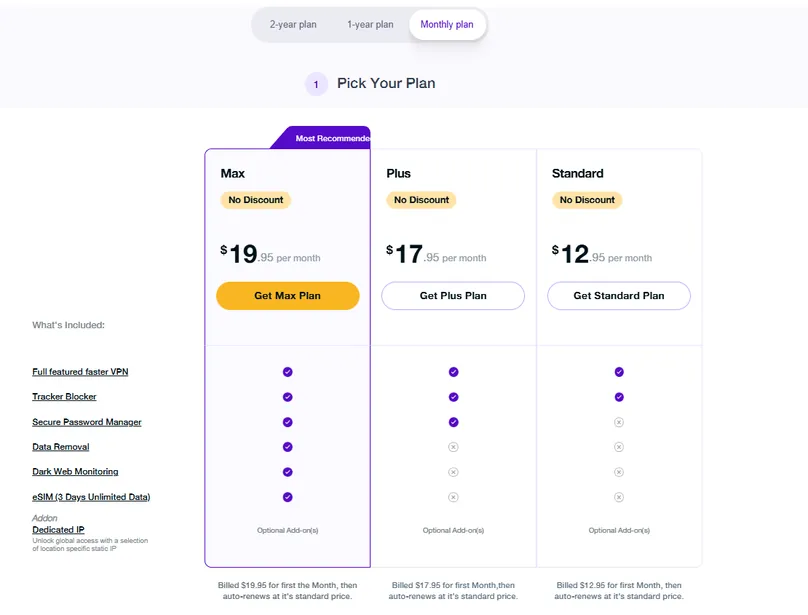Click the Max plan's No Discount badge
Image resolution: width=808 pixels, height=615 pixels.
click(x=256, y=200)
